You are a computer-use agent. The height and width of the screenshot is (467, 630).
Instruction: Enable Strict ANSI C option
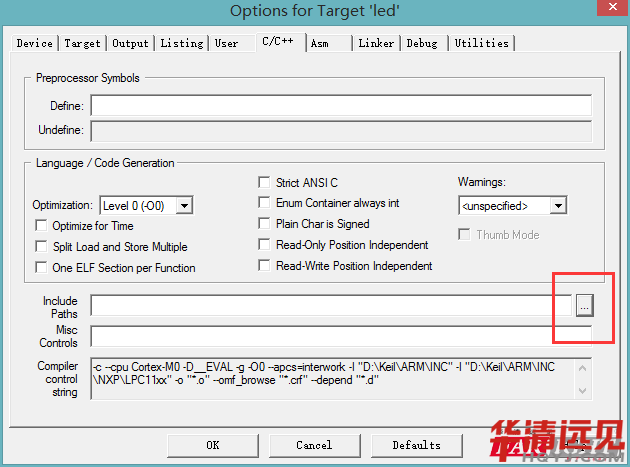point(265,183)
